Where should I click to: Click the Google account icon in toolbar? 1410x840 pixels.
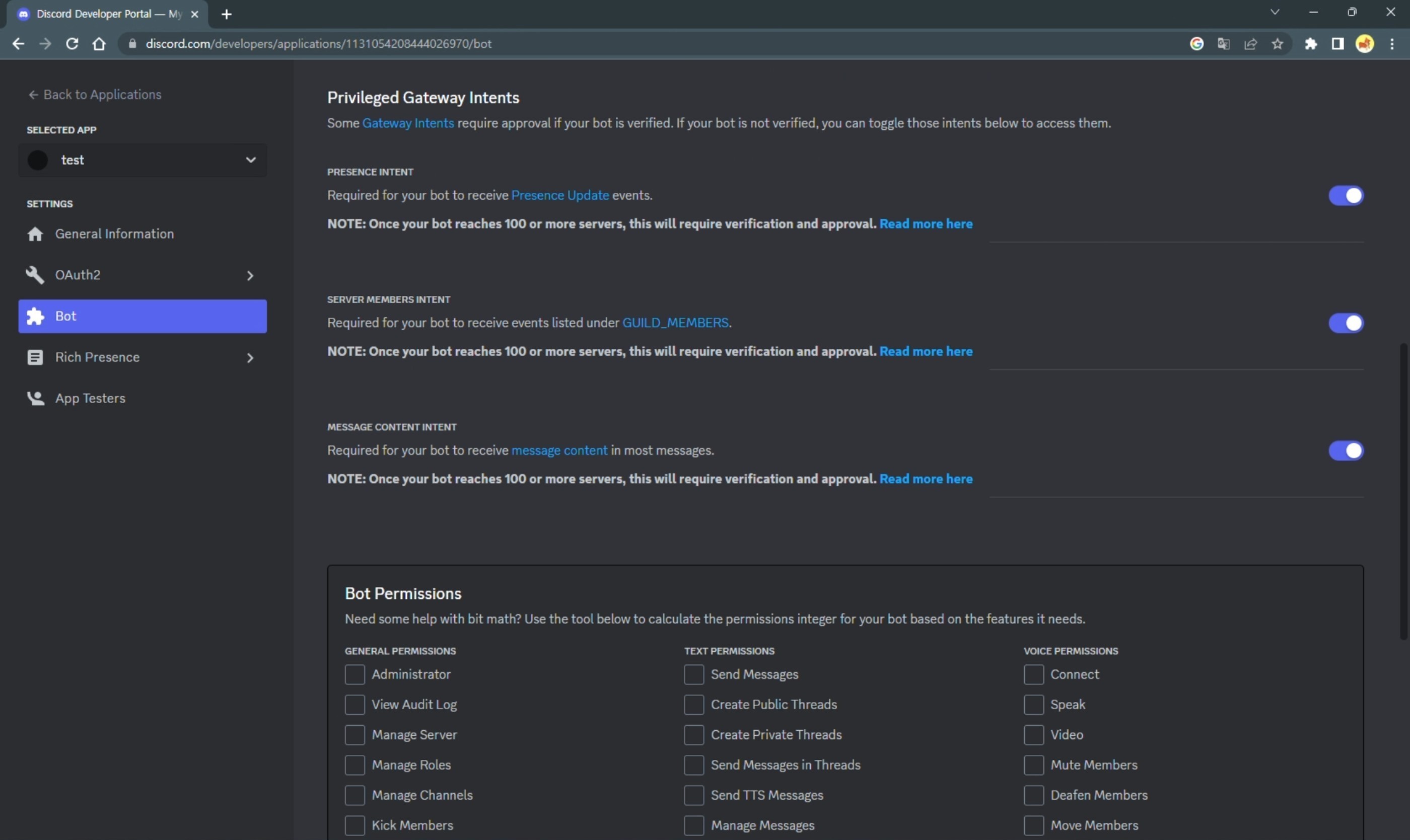click(x=1196, y=44)
